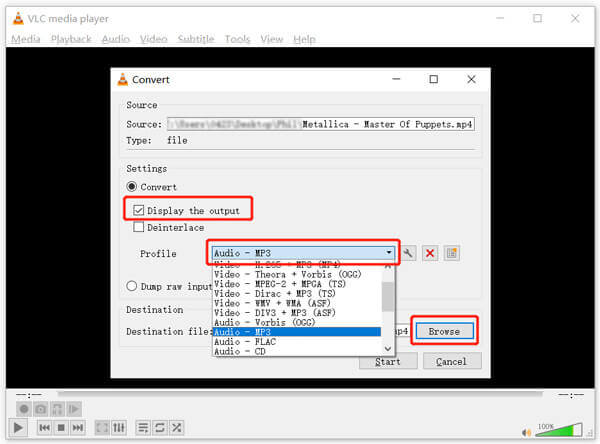Open the Subtitle menu
Viewport: 600px width, 444px height.
pos(196,39)
